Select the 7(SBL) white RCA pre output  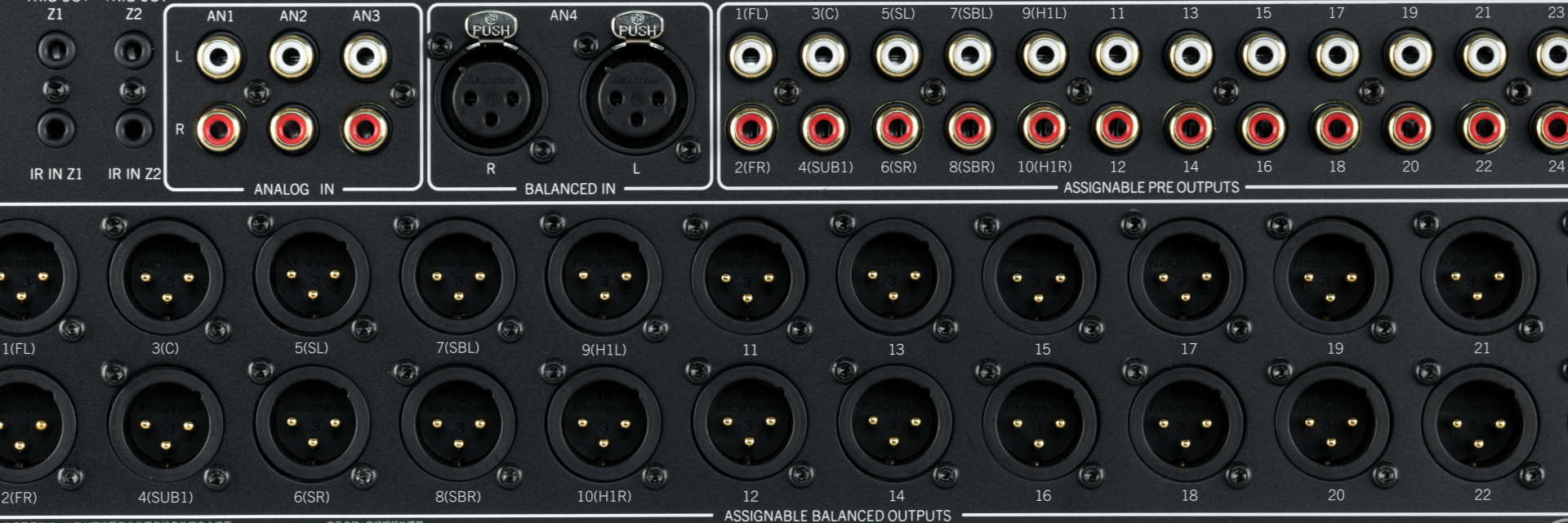970,56
